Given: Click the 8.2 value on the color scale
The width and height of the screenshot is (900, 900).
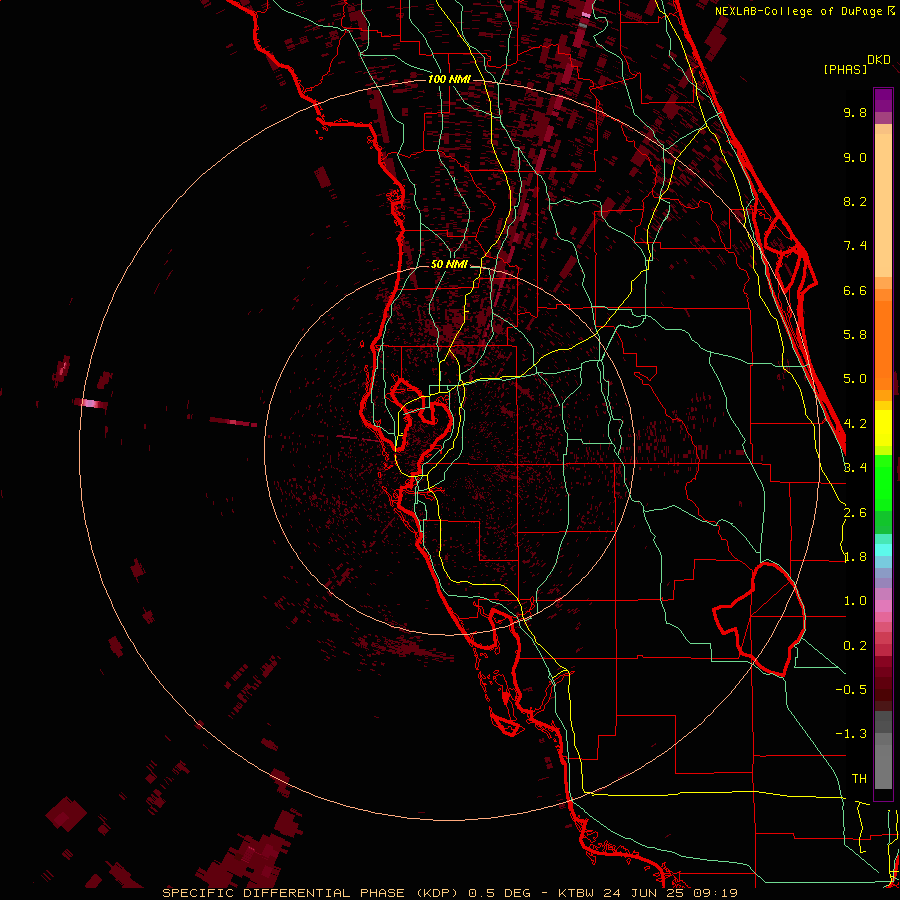Looking at the screenshot, I should (855, 201).
